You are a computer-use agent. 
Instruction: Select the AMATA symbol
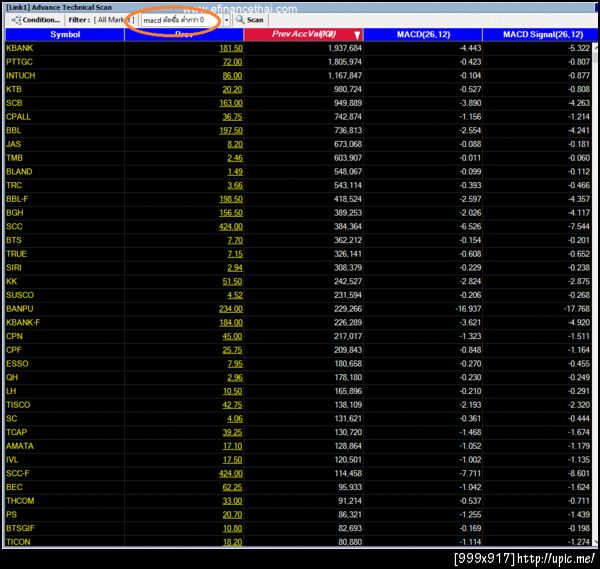[x=20, y=446]
